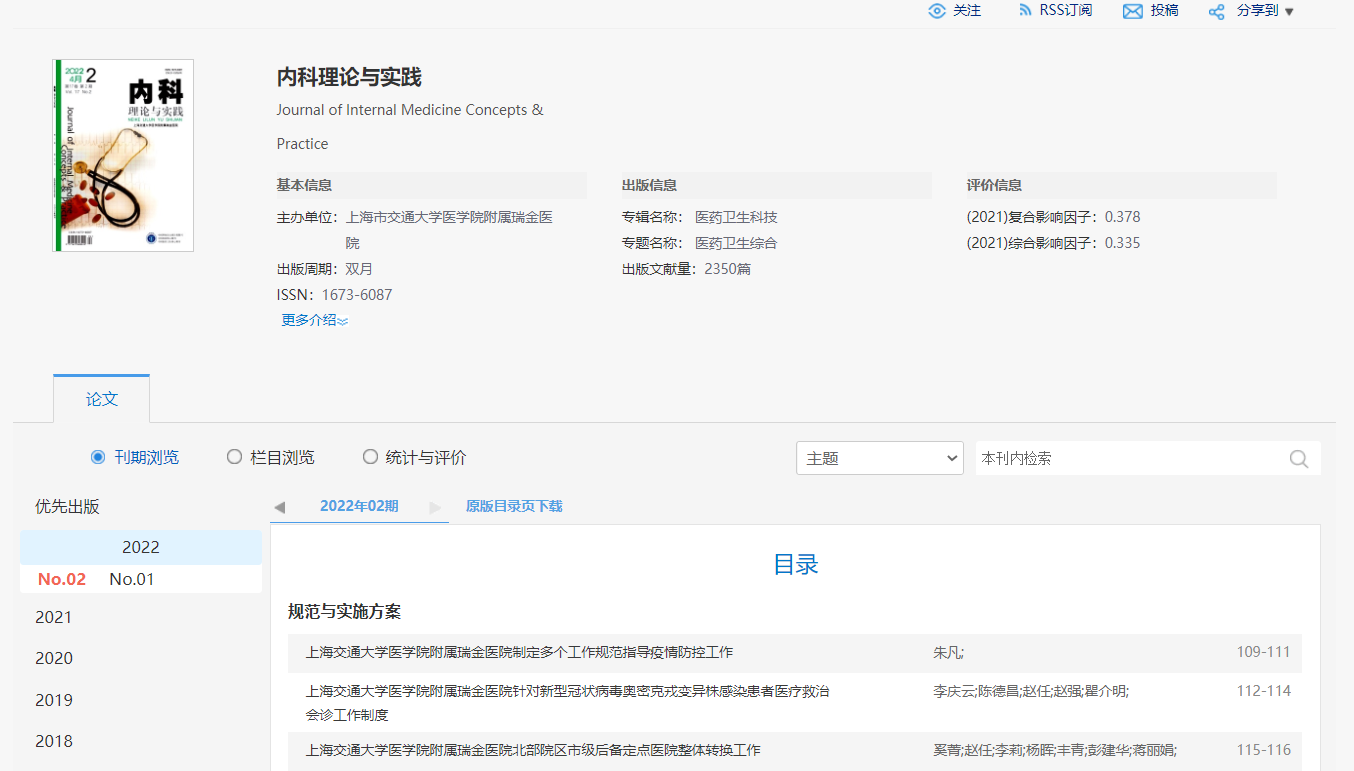Click the 投稿 submission envelope icon
Image resolution: width=1354 pixels, height=771 pixels.
(x=1131, y=11)
